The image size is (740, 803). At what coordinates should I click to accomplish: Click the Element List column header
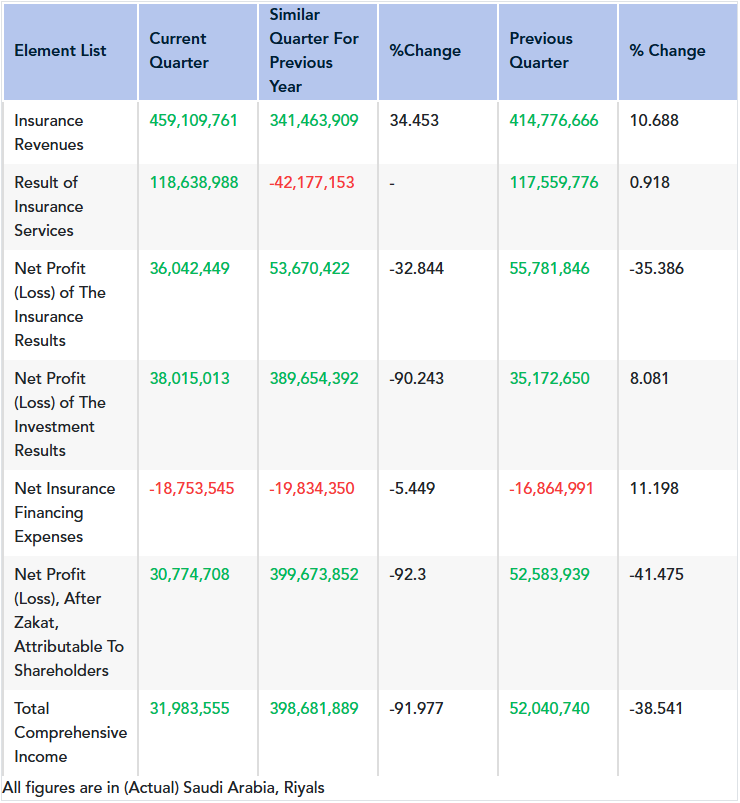(x=60, y=51)
